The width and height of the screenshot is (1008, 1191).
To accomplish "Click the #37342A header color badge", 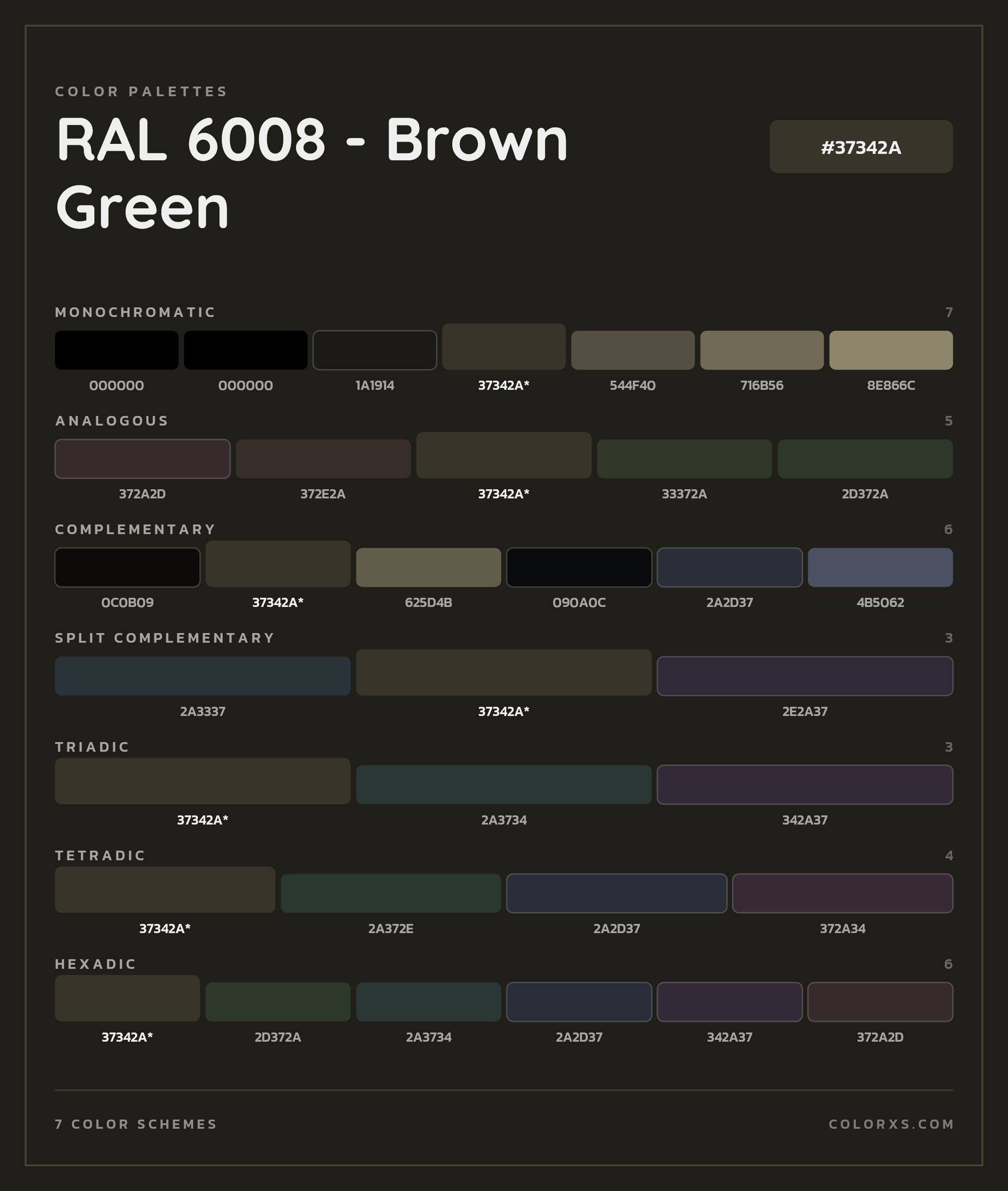I will click(860, 146).
